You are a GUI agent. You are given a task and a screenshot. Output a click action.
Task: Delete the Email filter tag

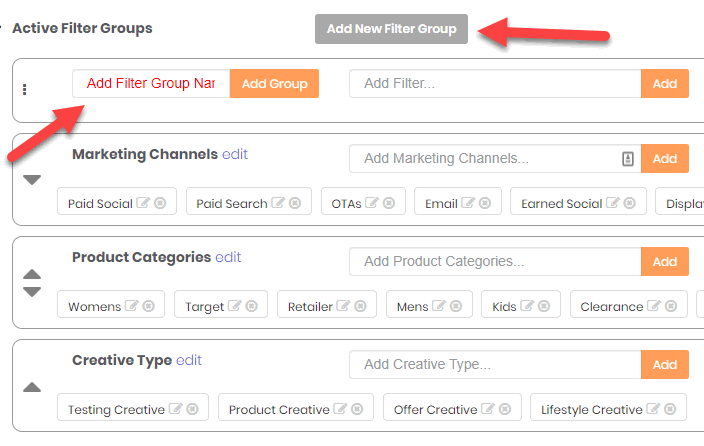(x=484, y=203)
